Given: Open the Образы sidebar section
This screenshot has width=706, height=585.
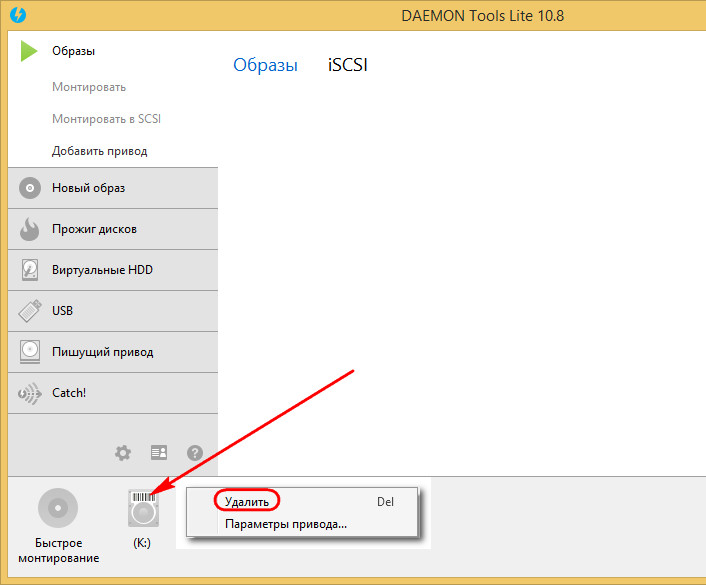Looking at the screenshot, I should tap(73, 51).
